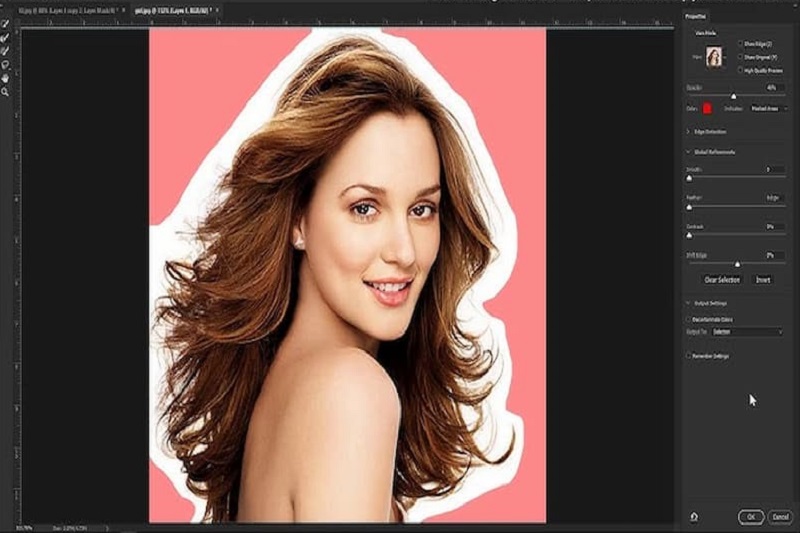Click the Smooth slider handle
Image resolution: width=800 pixels, height=533 pixels.
(689, 179)
